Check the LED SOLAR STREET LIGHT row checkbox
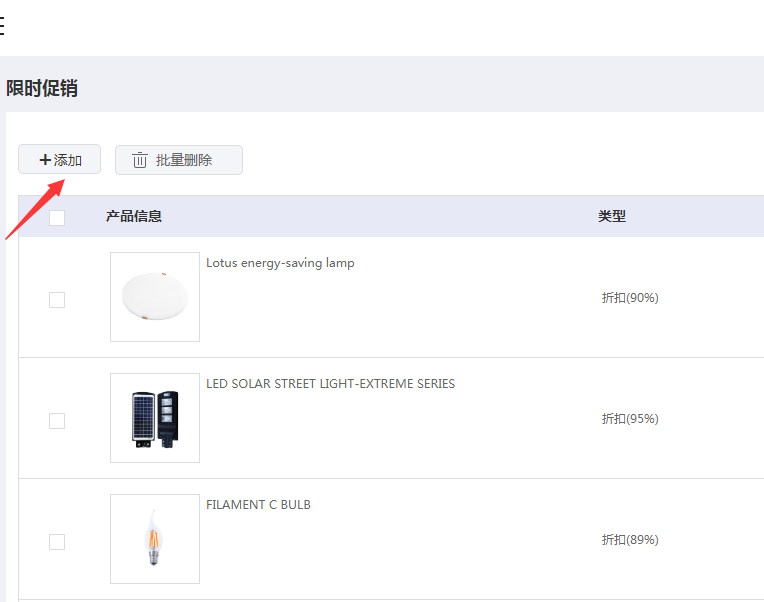 pyautogui.click(x=57, y=421)
